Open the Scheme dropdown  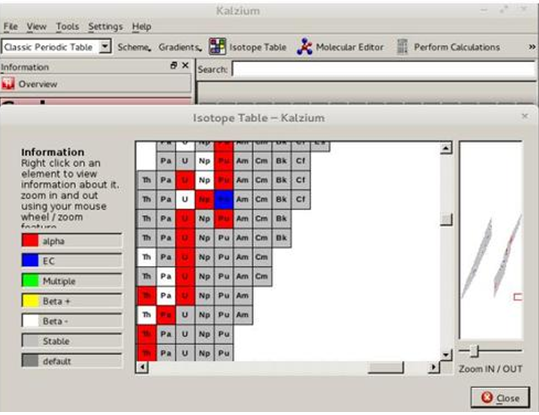point(134,47)
